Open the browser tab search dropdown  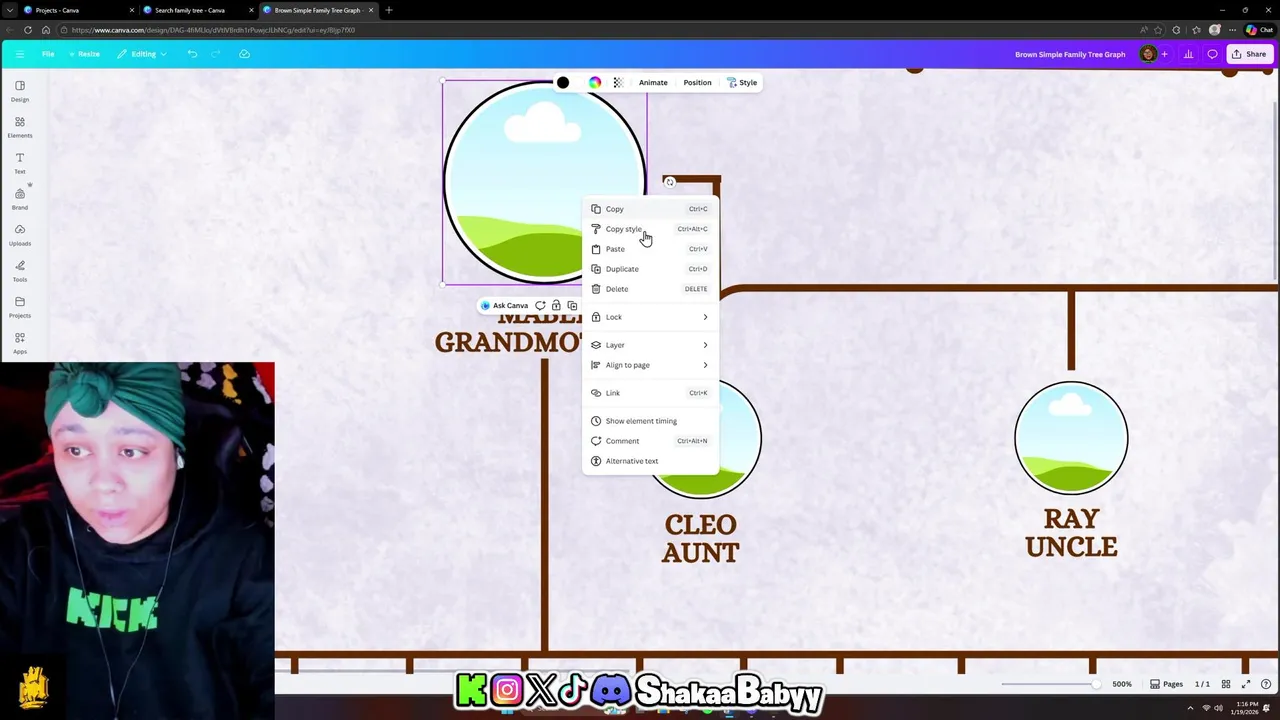point(9,10)
